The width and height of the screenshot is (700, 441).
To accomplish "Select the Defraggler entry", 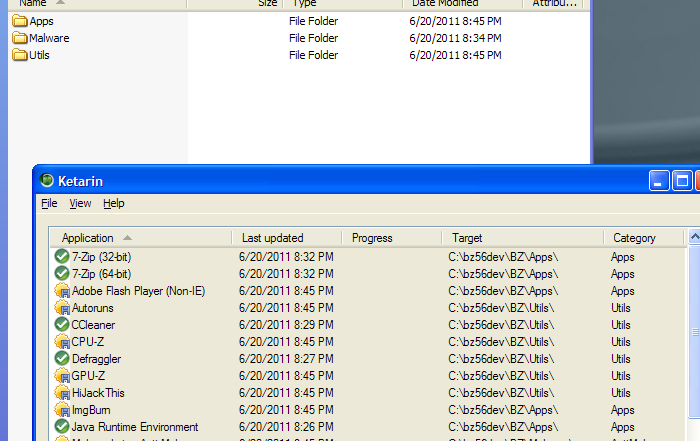I will pyautogui.click(x=96, y=359).
